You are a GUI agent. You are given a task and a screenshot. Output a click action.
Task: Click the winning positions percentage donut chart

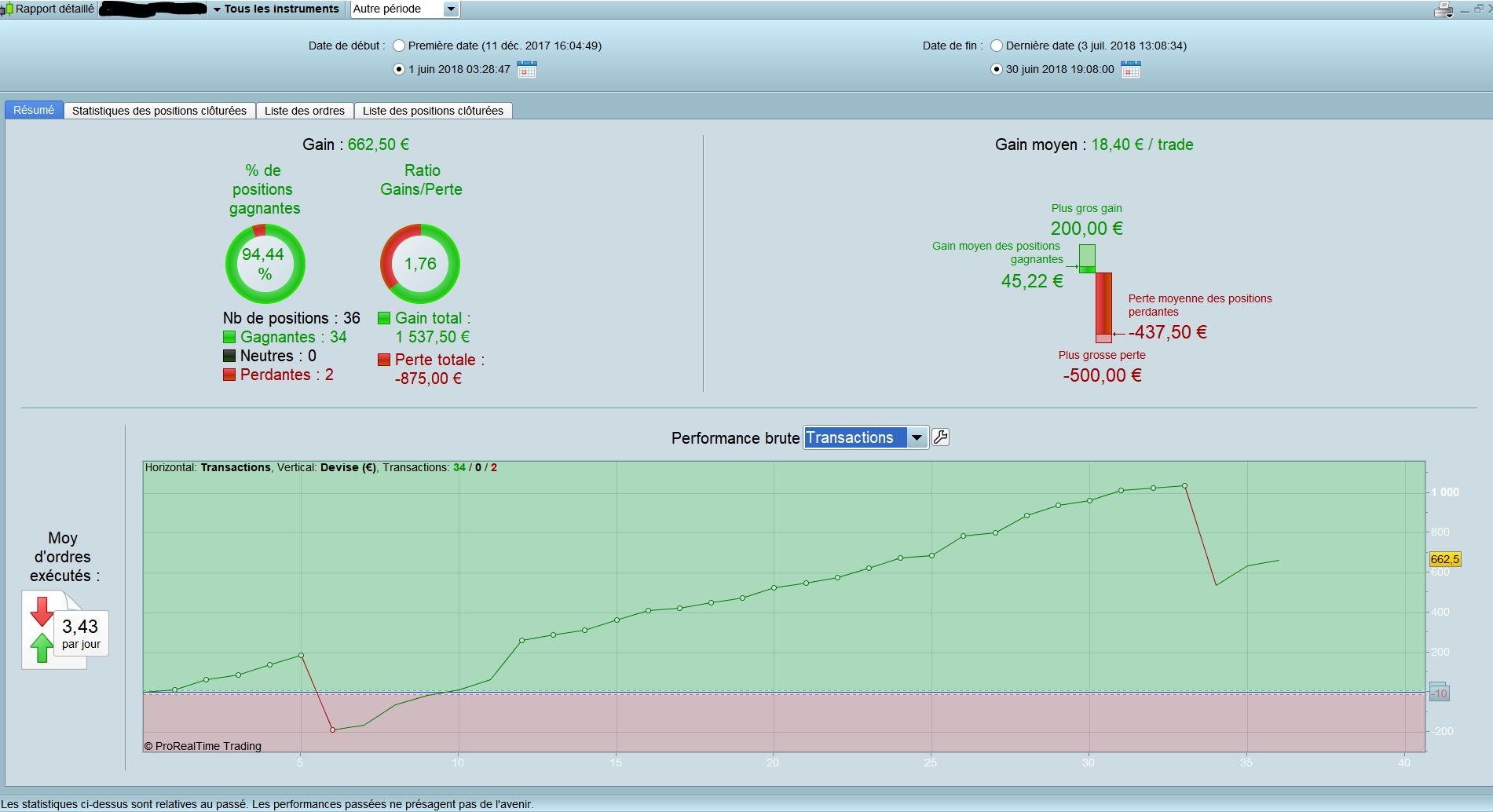265,264
